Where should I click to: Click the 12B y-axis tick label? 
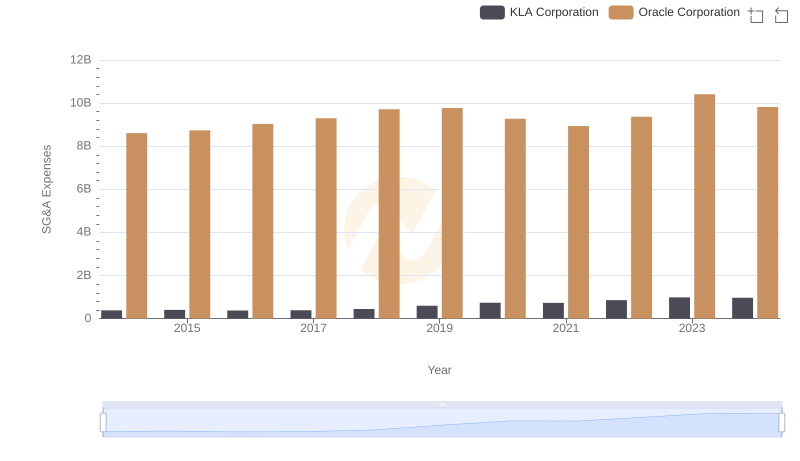(80, 60)
